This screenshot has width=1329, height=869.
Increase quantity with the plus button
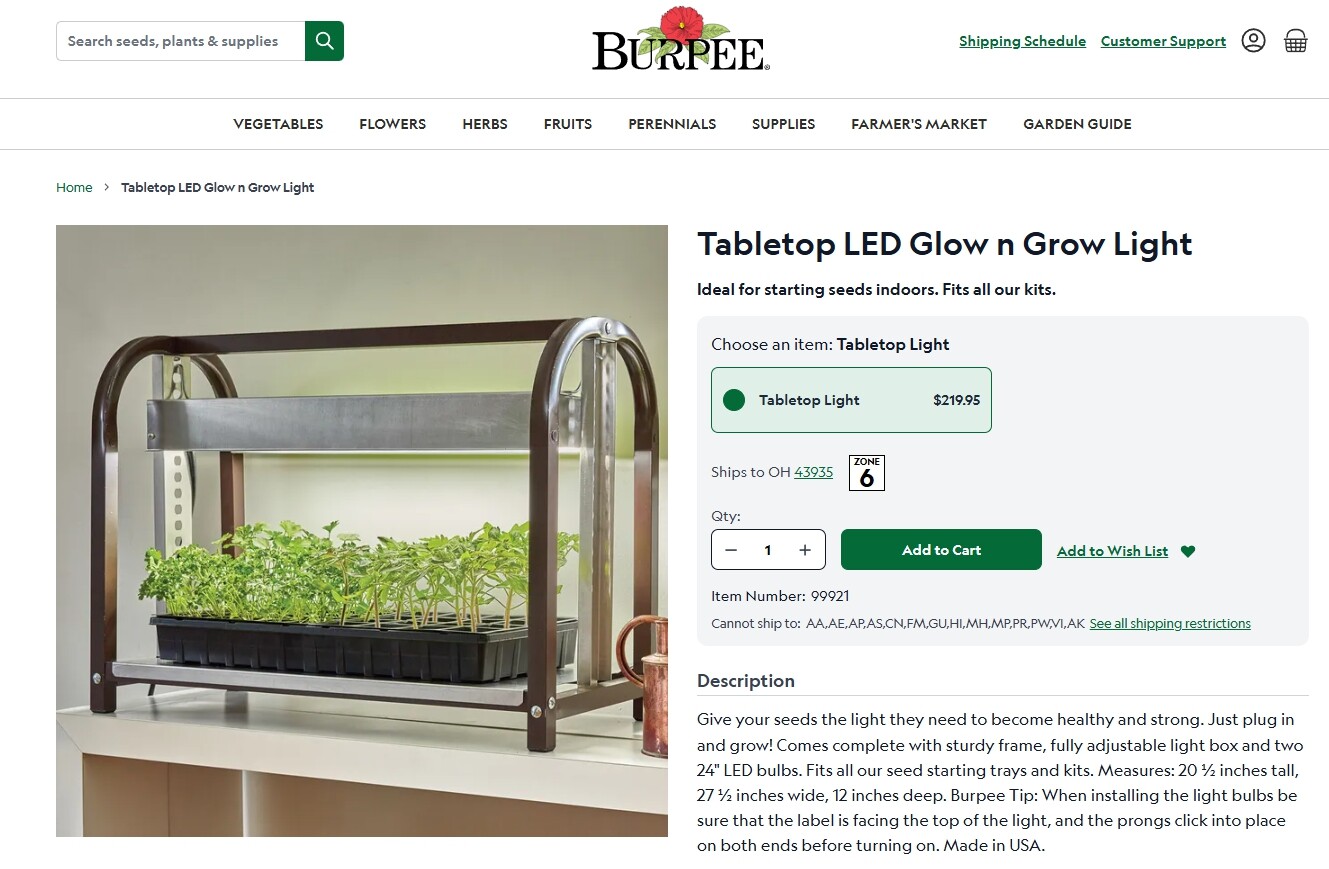pyautogui.click(x=805, y=550)
